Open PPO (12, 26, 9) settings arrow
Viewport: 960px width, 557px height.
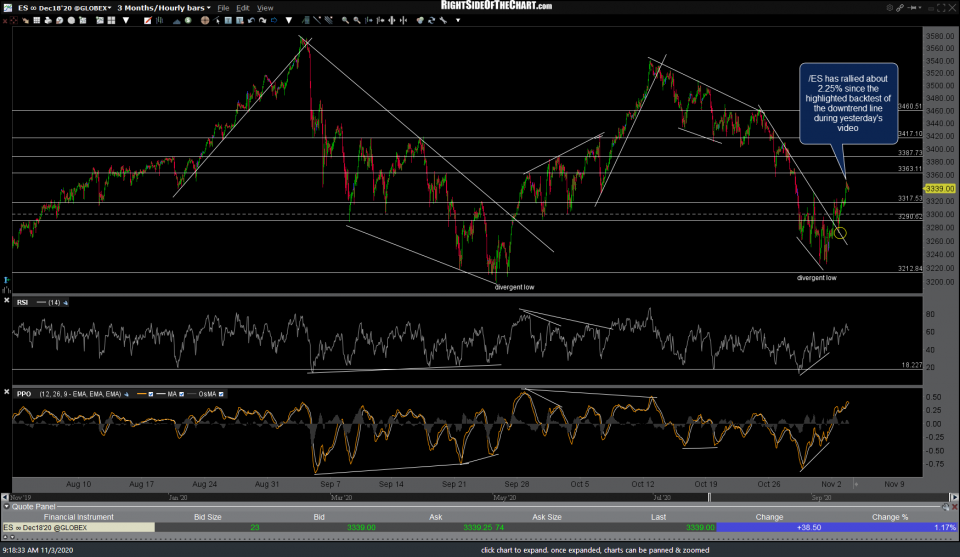tap(127, 394)
